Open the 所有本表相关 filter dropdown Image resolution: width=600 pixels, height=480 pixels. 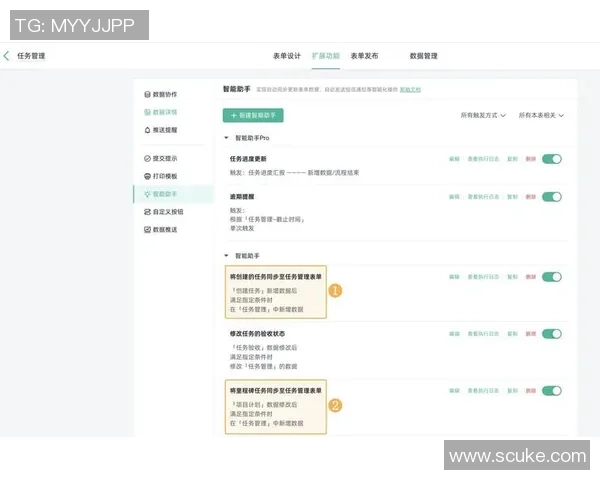pos(541,115)
